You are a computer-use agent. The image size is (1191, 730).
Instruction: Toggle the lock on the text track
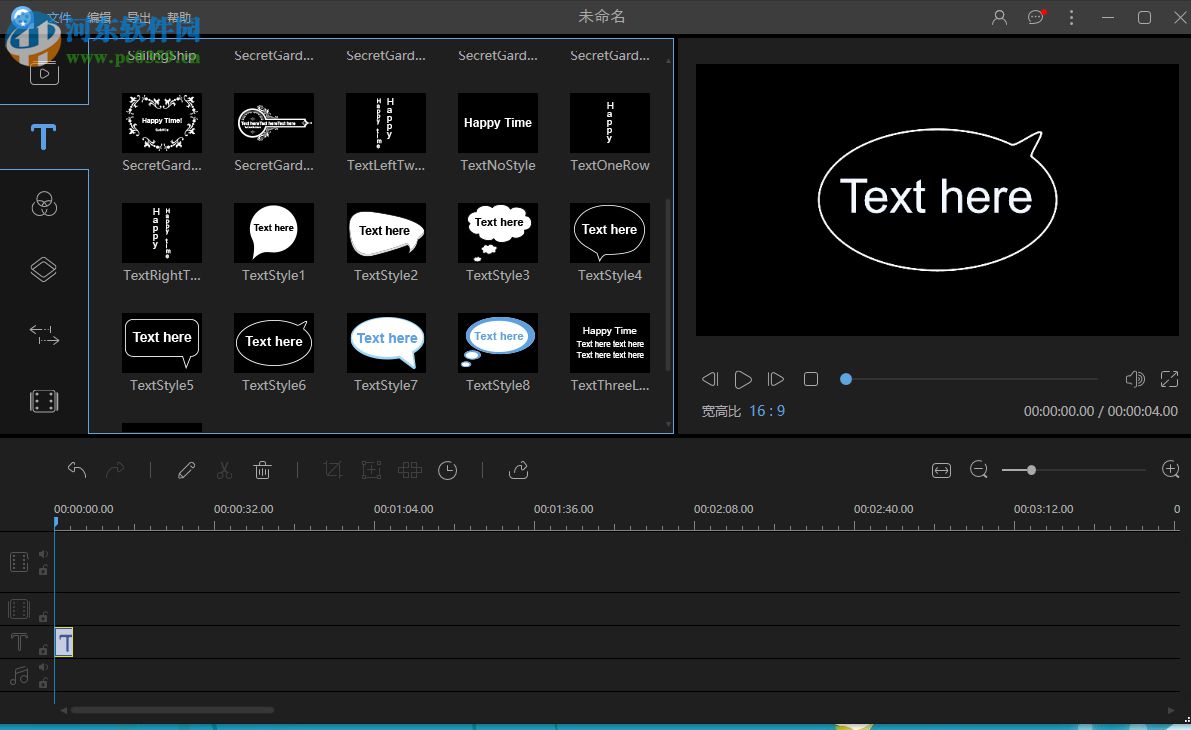click(x=43, y=650)
